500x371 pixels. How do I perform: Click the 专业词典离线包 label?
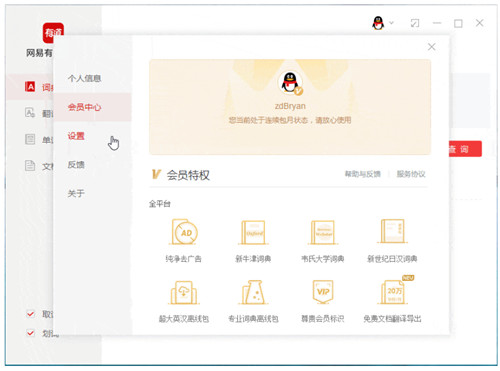point(253,319)
